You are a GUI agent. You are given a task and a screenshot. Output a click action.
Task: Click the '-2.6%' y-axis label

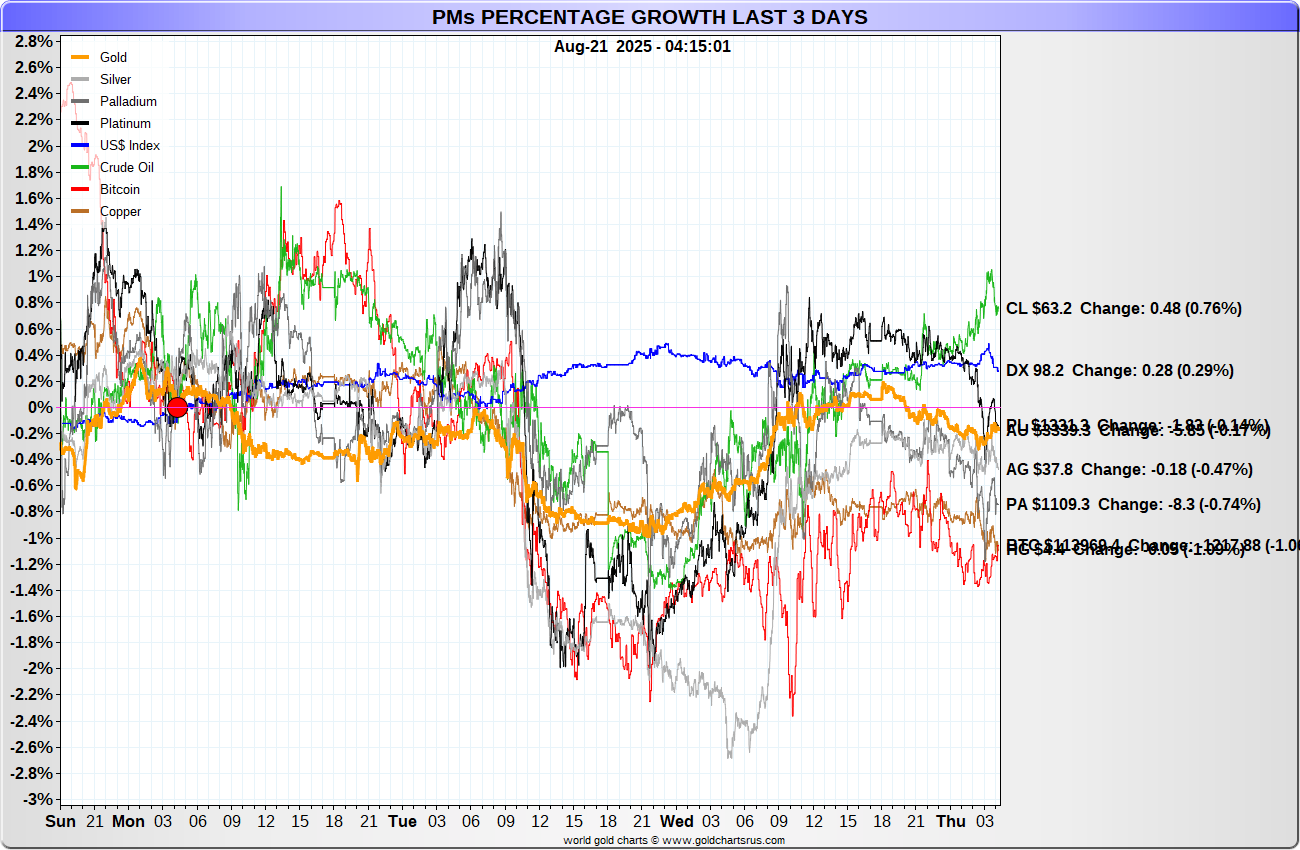tap(30, 748)
